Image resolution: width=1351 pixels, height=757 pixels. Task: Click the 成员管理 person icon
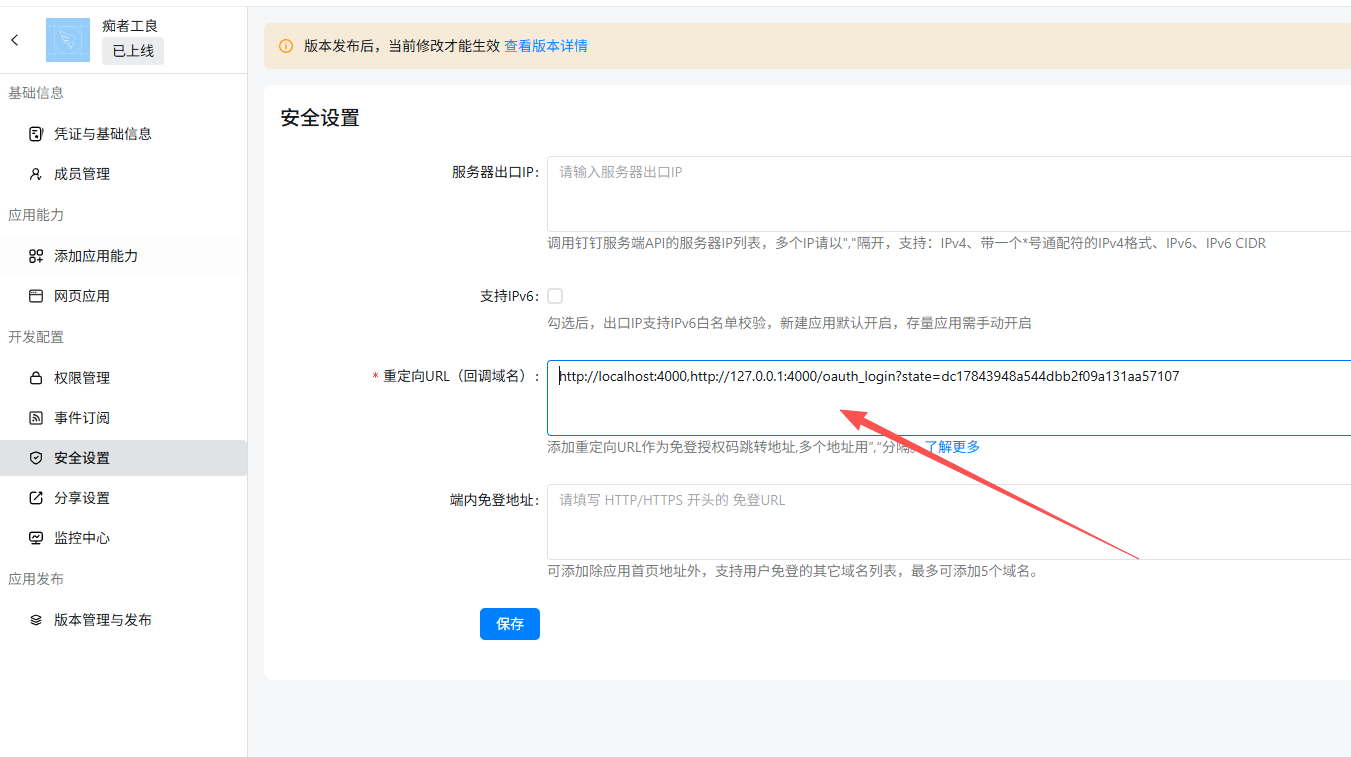click(x=36, y=174)
